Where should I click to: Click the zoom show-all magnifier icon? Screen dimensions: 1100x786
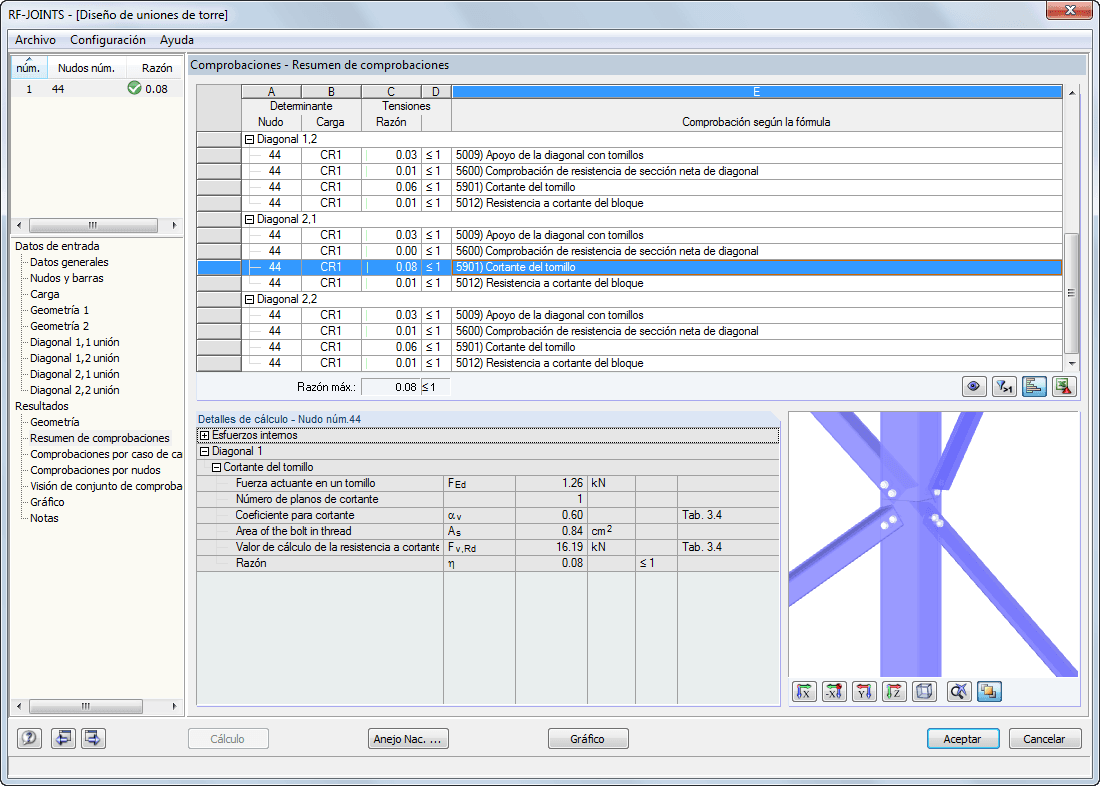[x=959, y=692]
